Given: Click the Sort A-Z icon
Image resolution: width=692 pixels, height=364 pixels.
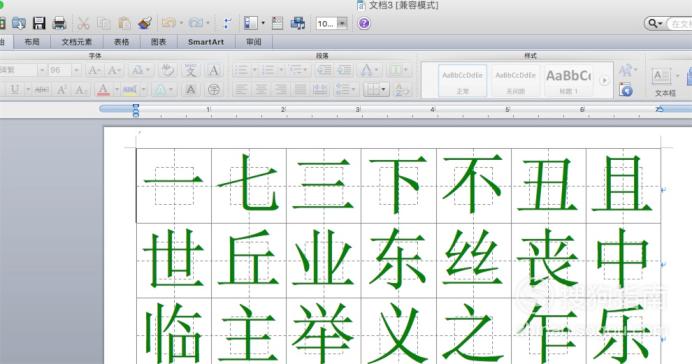Looking at the screenshot, I should pyautogui.click(x=402, y=90).
